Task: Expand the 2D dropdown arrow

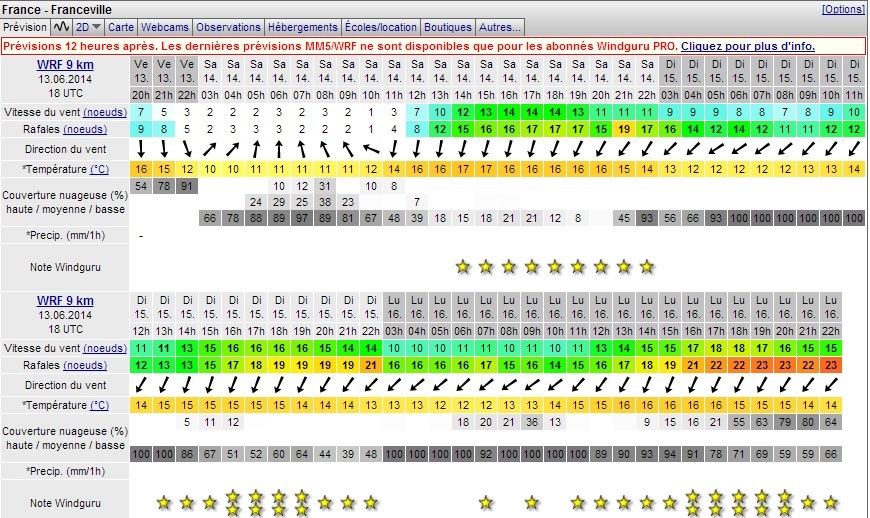Action: (x=97, y=27)
